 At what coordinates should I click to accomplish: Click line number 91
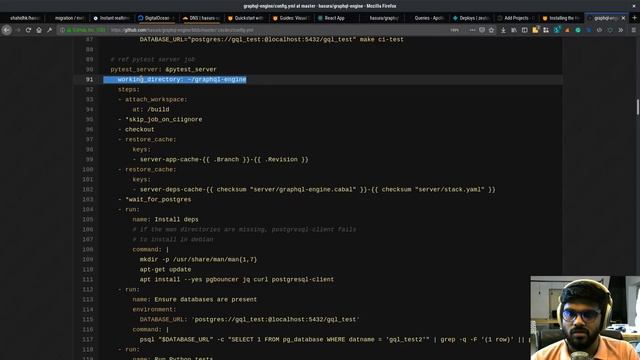89,80
